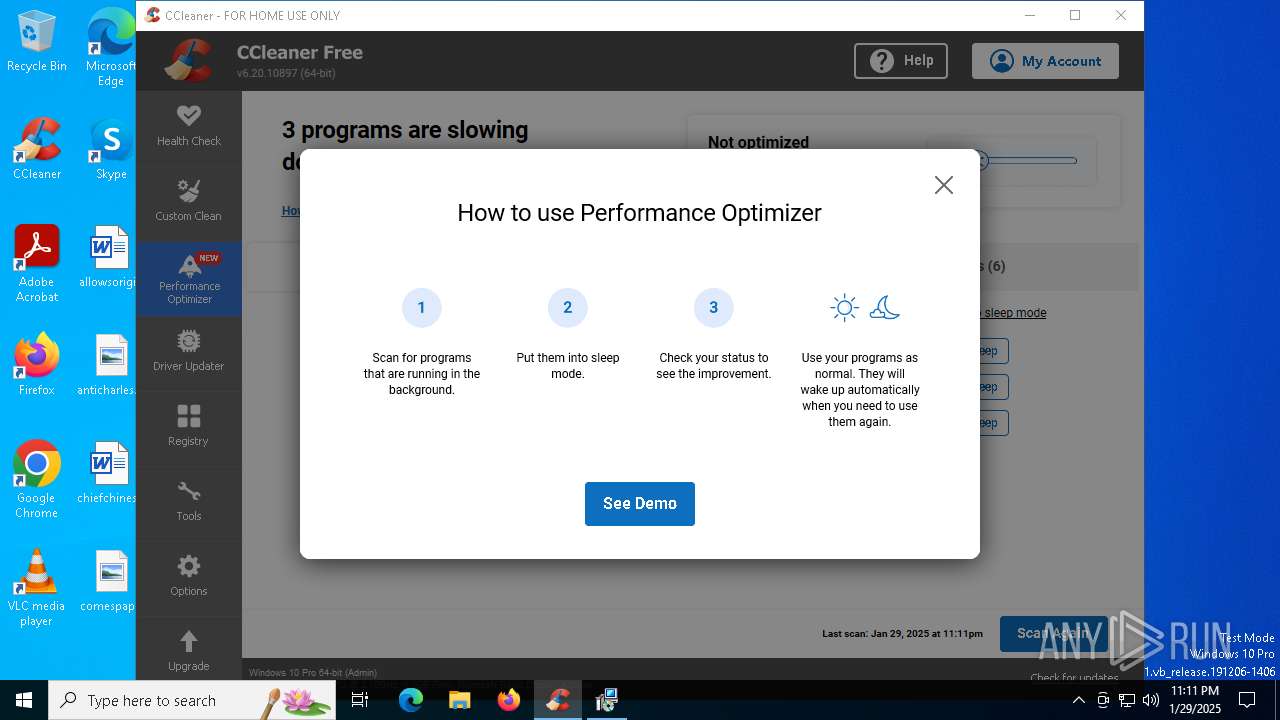This screenshot has width=1280, height=720.
Task: Open the Tools section
Action: (x=188, y=502)
